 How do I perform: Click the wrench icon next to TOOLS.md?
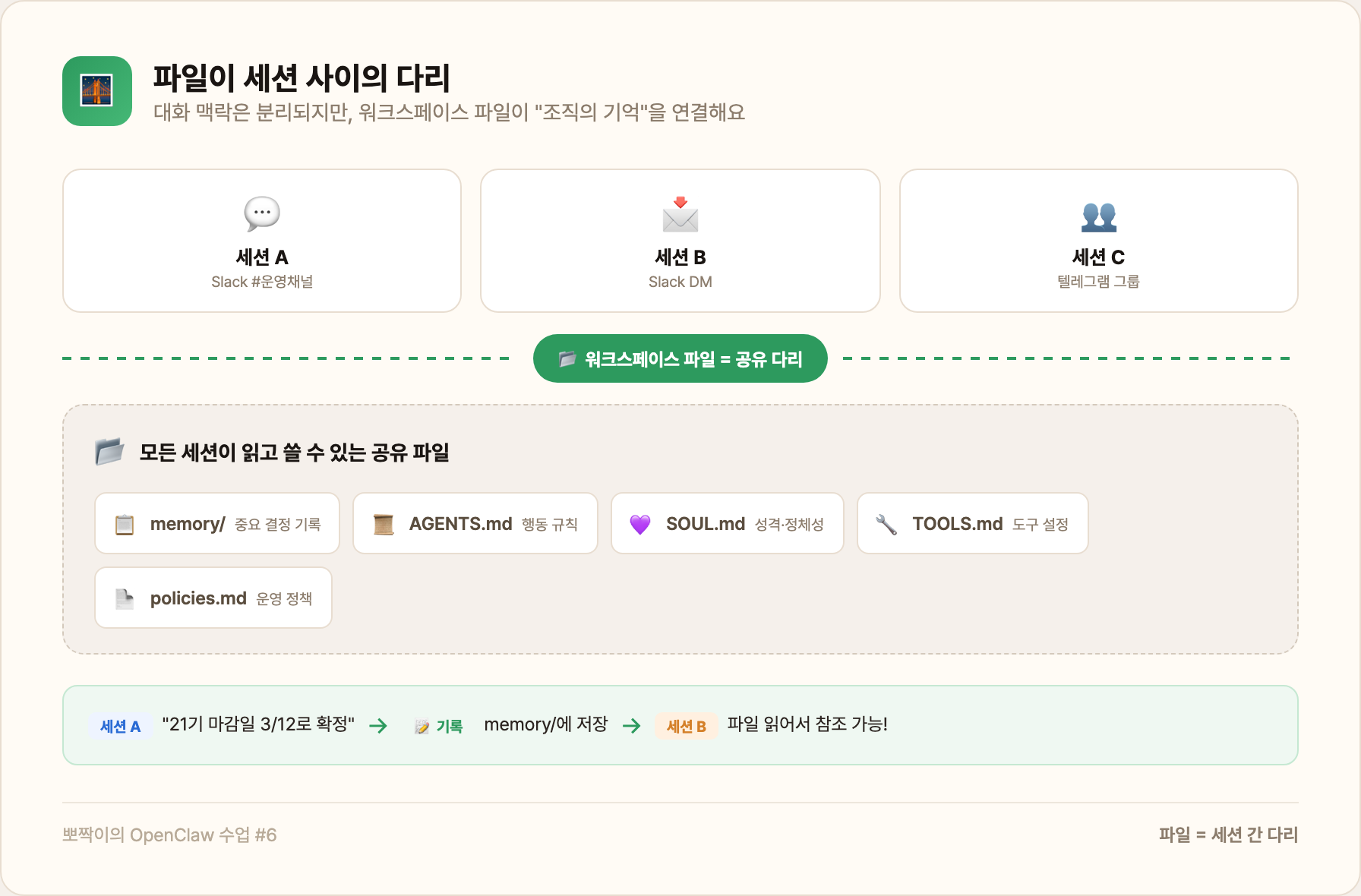click(x=886, y=522)
